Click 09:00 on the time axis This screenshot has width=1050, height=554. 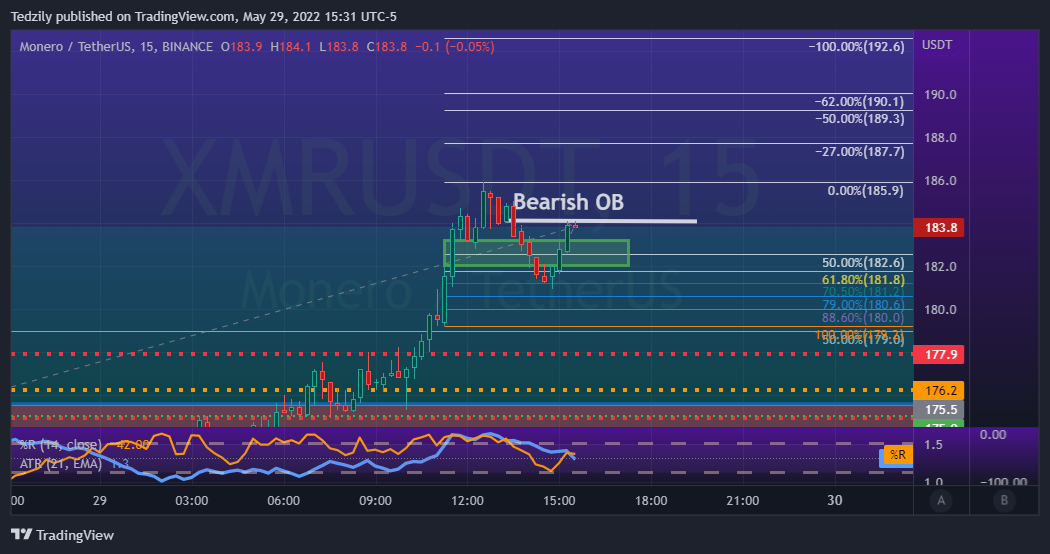point(375,500)
